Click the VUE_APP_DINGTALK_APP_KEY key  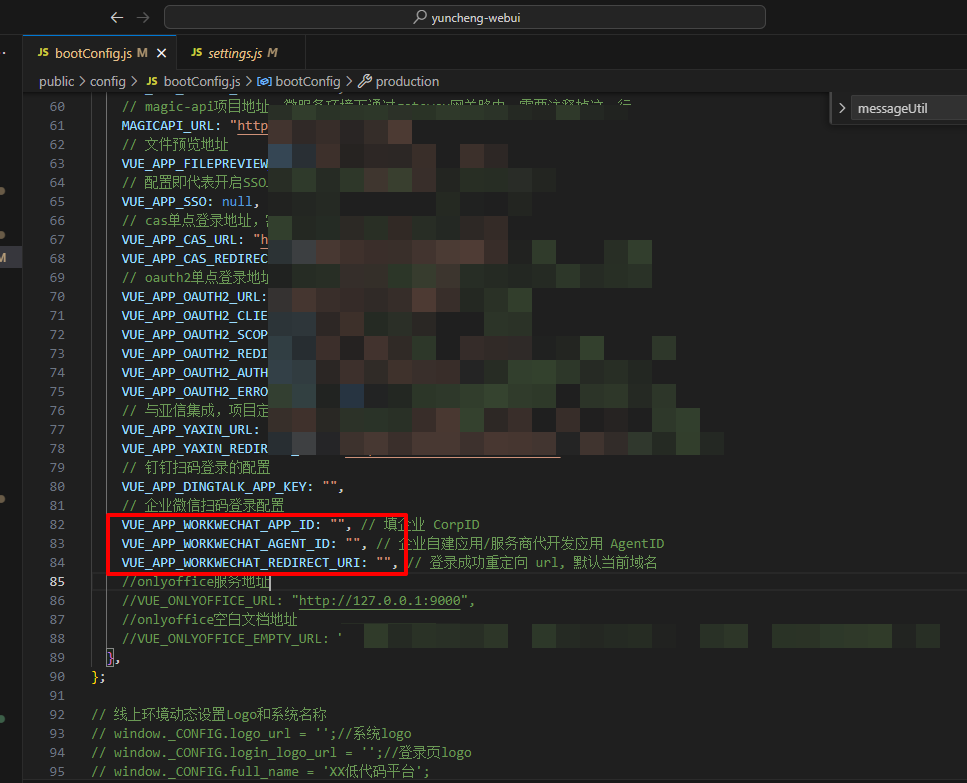point(214,486)
